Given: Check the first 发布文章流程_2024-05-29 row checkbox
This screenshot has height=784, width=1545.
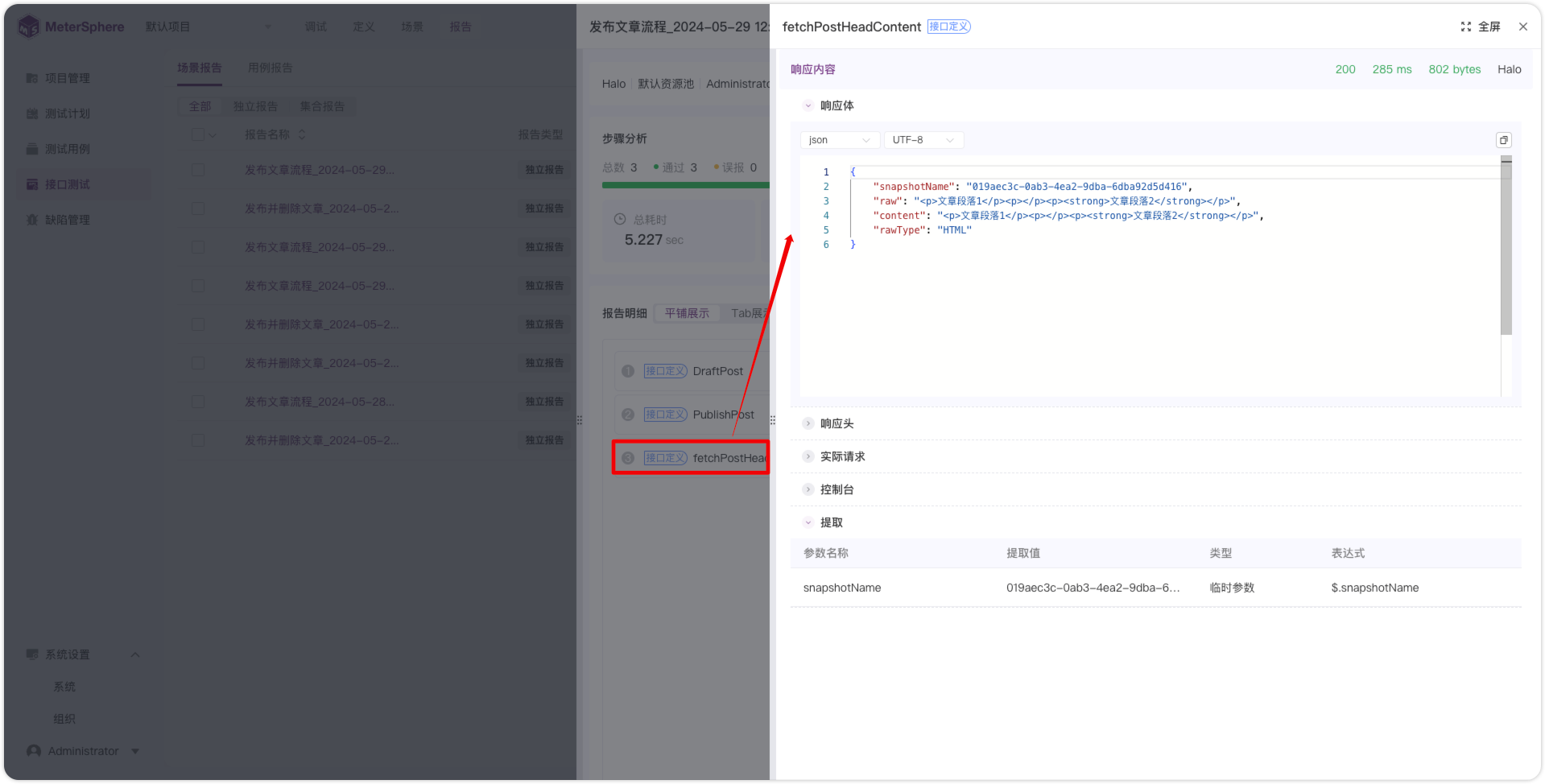Looking at the screenshot, I should pyautogui.click(x=198, y=170).
